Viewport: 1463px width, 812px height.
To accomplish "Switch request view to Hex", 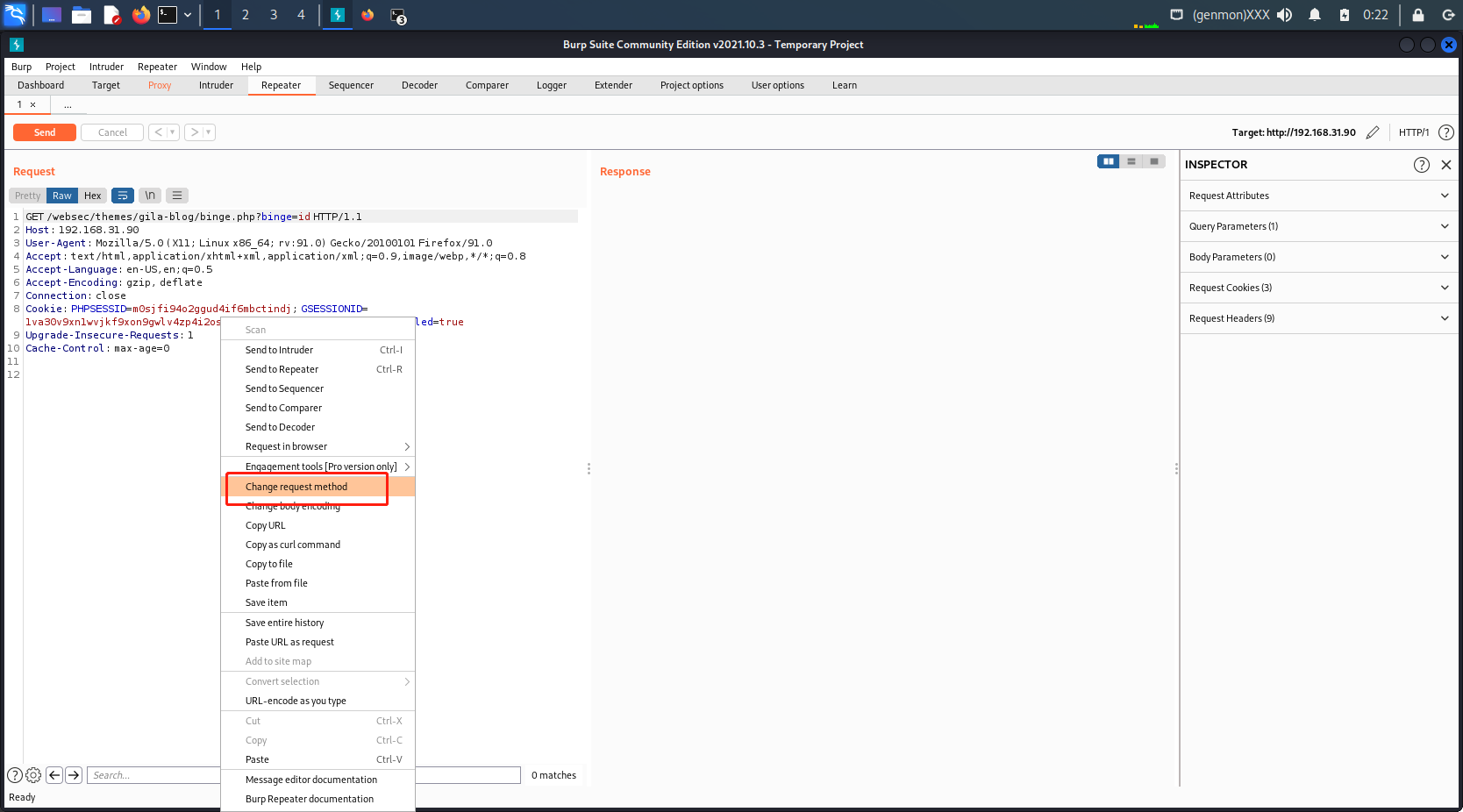I will (x=92, y=196).
